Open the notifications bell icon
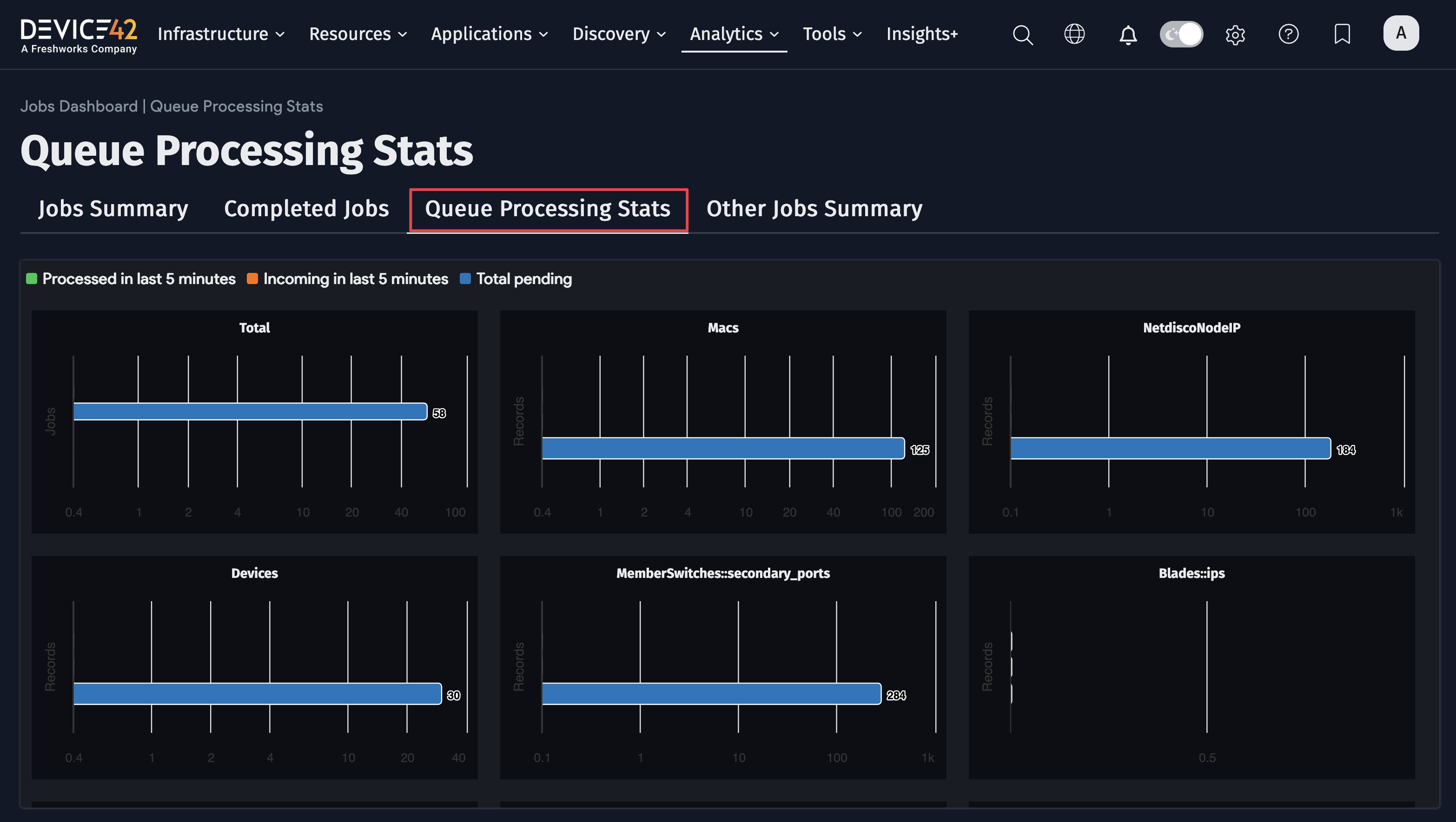The image size is (1456, 822). click(x=1128, y=34)
